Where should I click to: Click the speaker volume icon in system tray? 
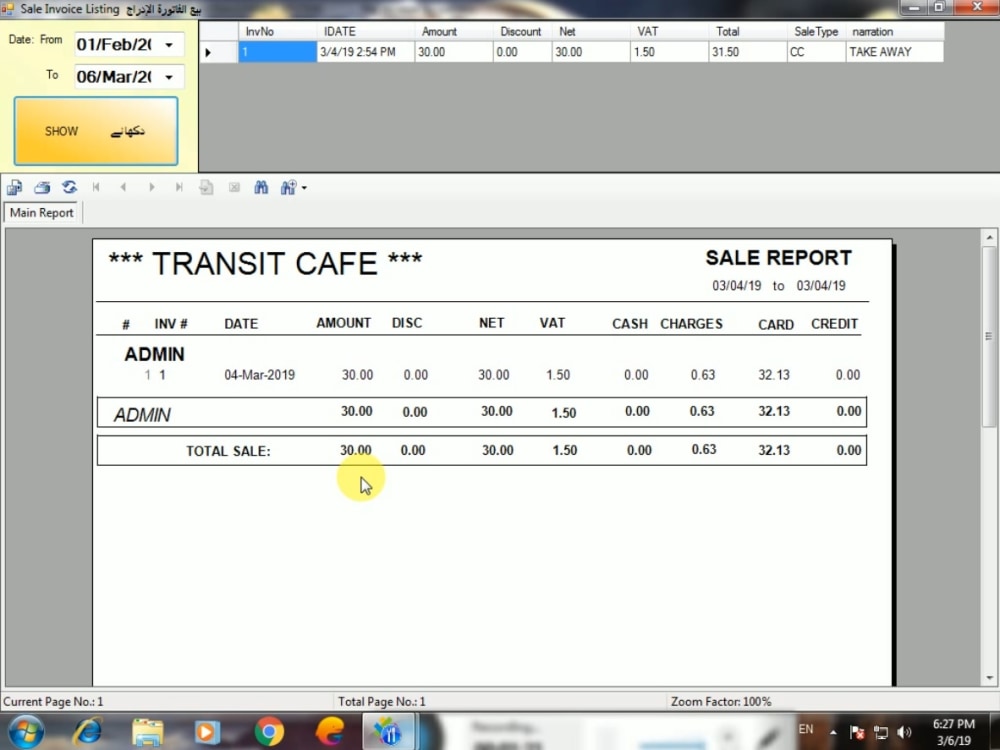click(x=905, y=731)
